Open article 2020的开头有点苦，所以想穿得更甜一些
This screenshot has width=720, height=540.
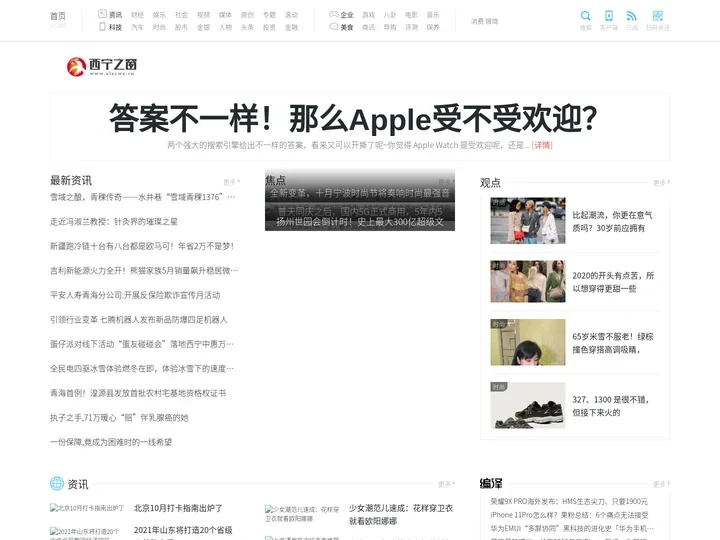[x=613, y=282]
